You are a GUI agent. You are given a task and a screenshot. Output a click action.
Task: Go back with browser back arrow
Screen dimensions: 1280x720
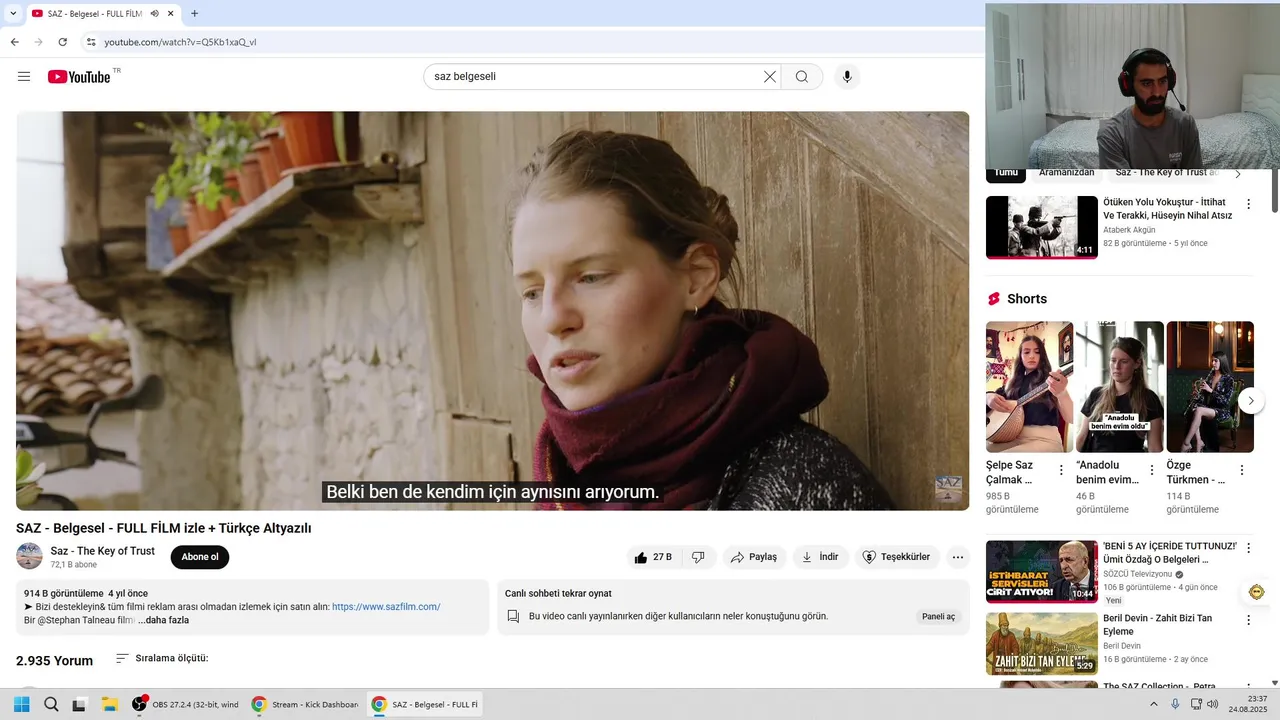(x=14, y=42)
